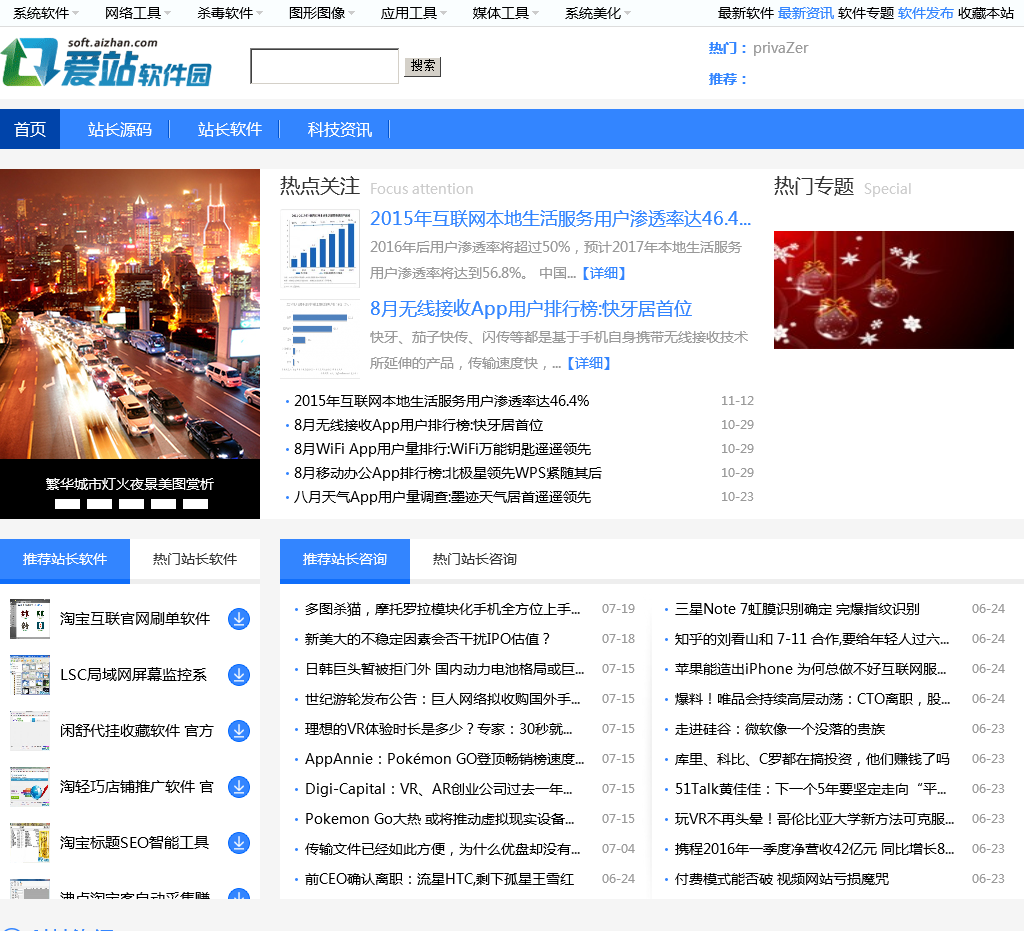Open 最新资讯 top link

click(x=806, y=13)
